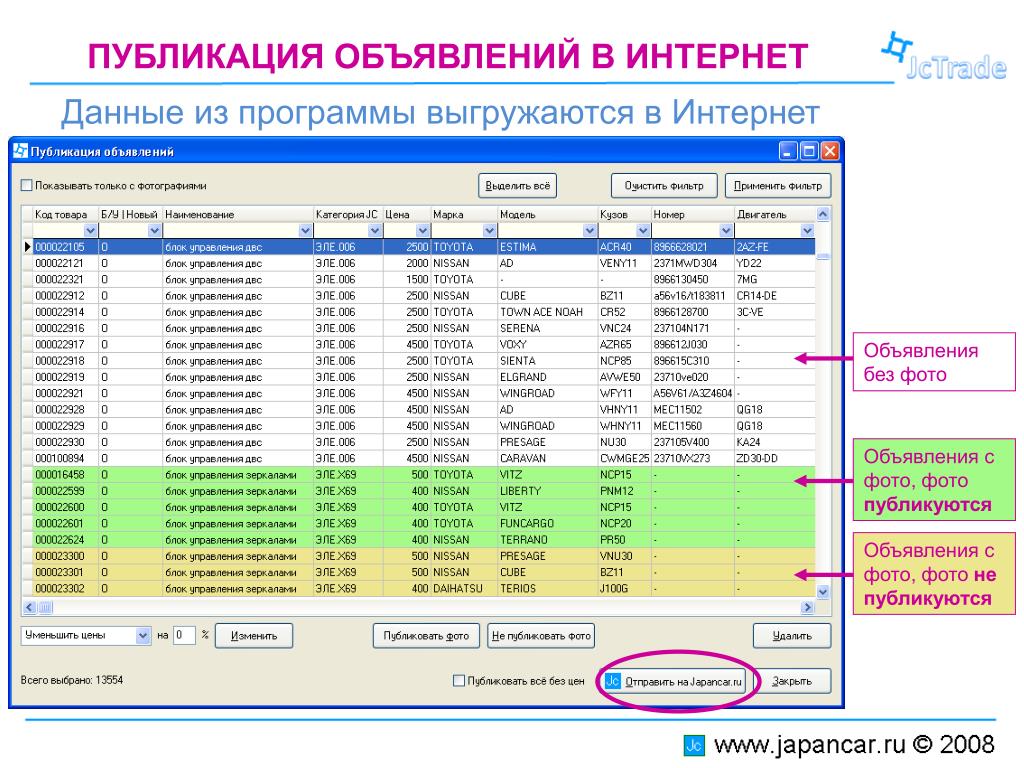
Task: Click the percent value input field
Action: click(x=184, y=635)
